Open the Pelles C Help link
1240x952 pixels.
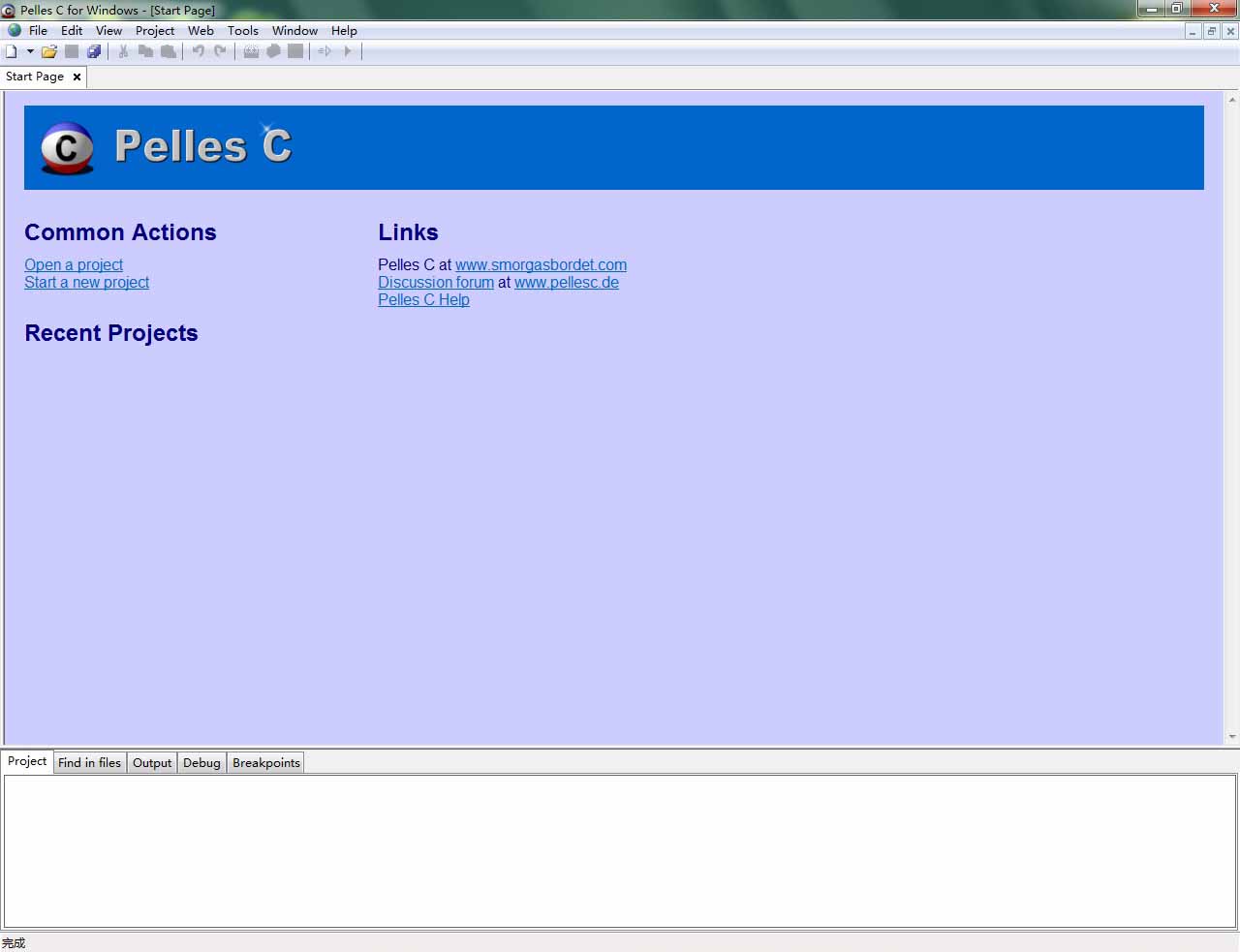click(423, 299)
